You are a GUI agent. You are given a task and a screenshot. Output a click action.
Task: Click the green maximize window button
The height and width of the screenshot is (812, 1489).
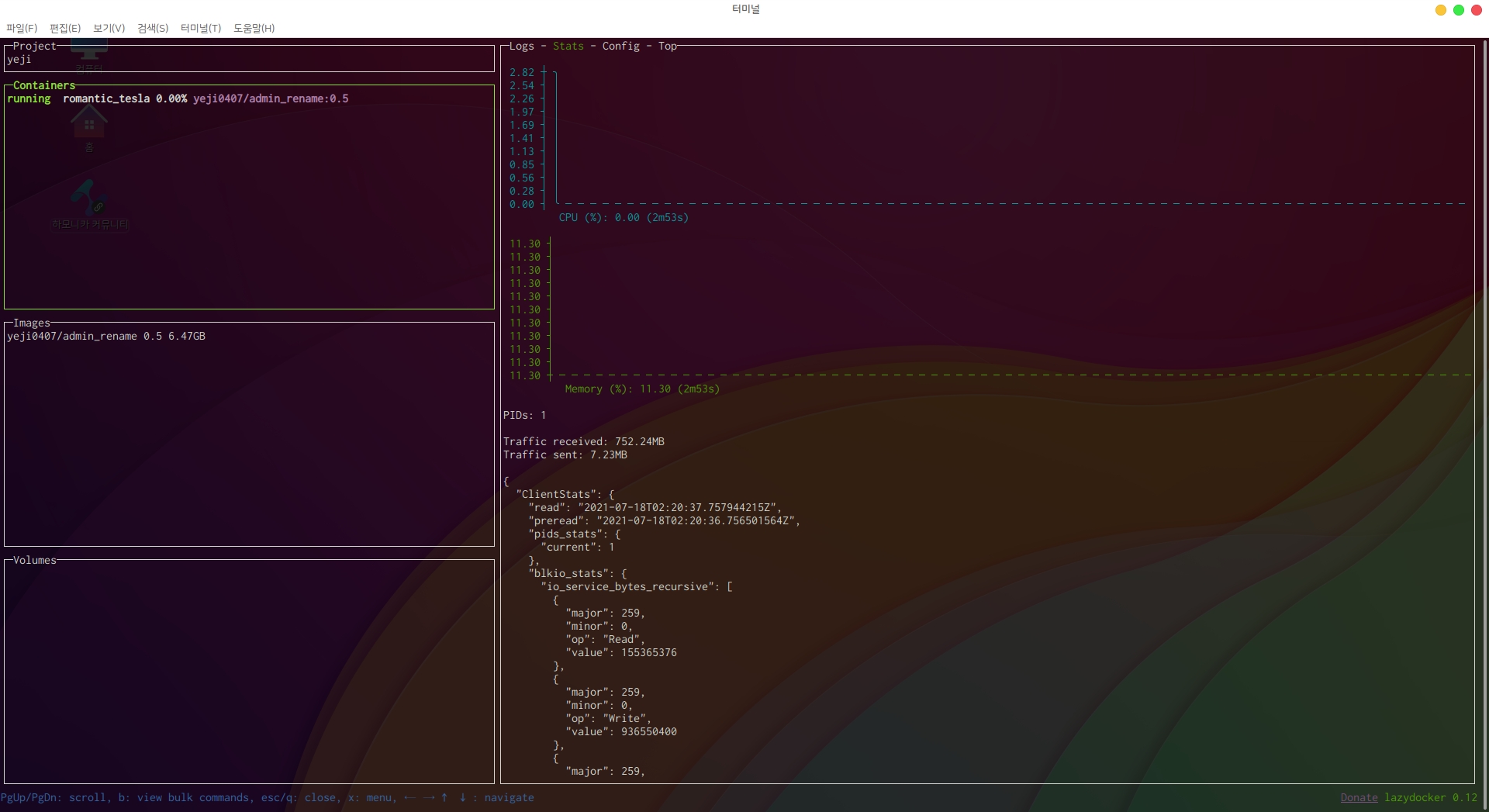coord(1458,10)
